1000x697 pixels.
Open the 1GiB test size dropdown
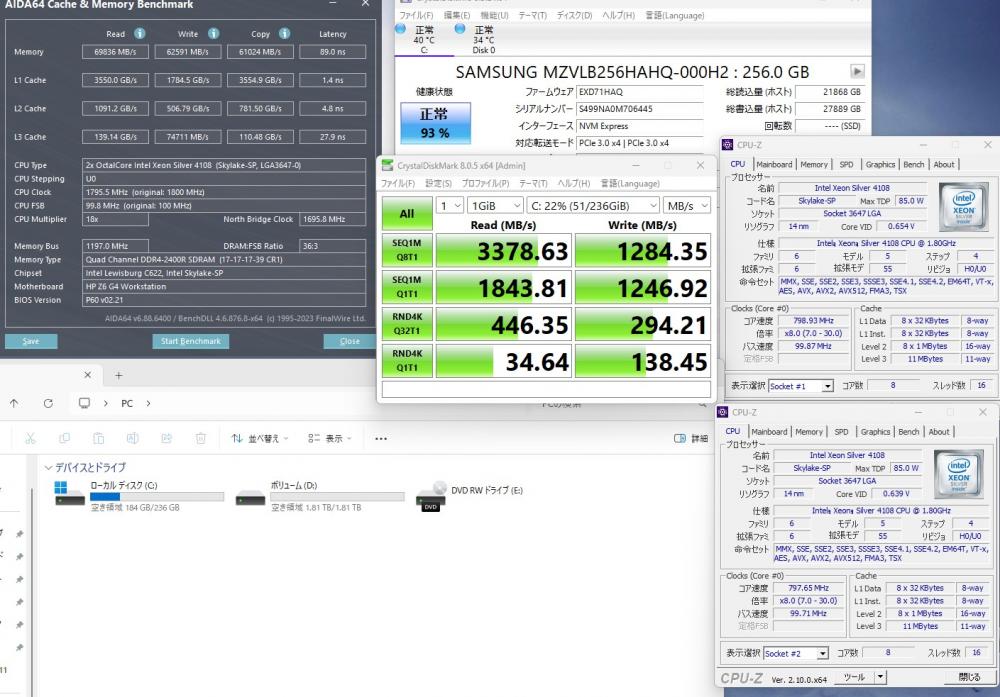495,205
